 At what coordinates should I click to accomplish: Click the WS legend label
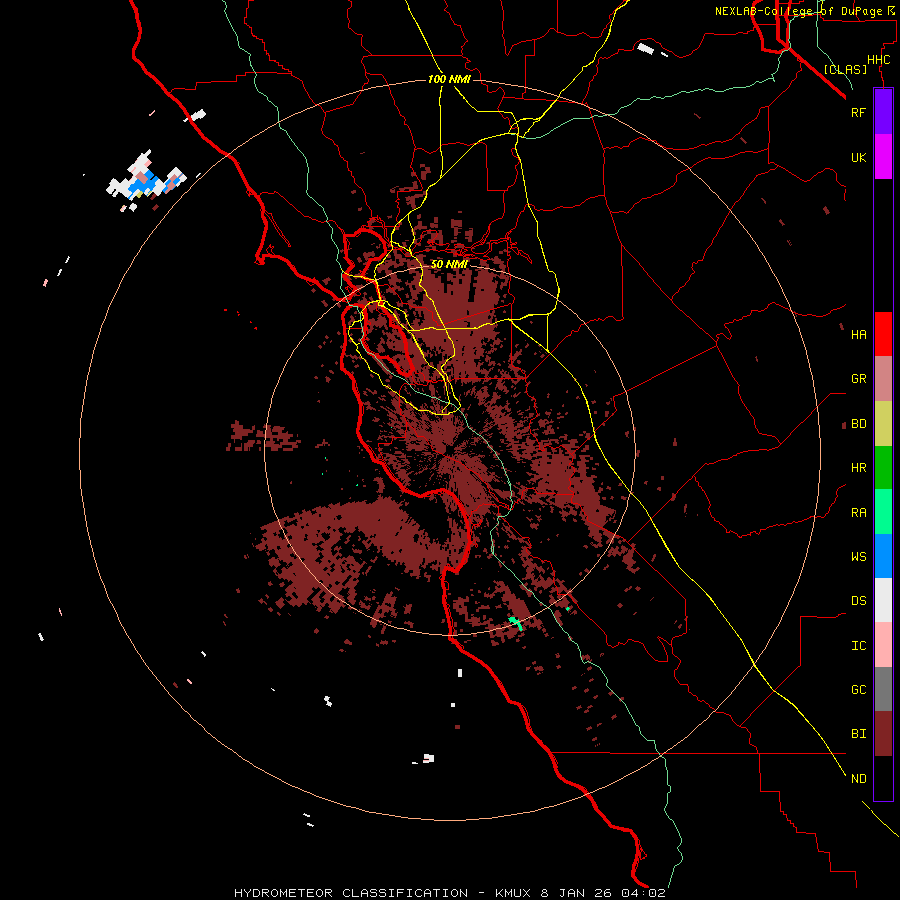coord(858,557)
